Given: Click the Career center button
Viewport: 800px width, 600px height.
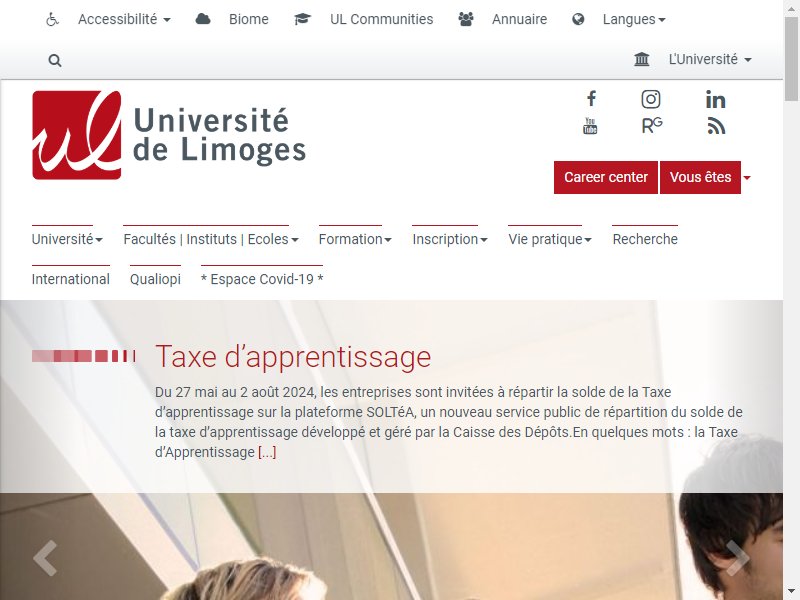Looking at the screenshot, I should click(606, 178).
